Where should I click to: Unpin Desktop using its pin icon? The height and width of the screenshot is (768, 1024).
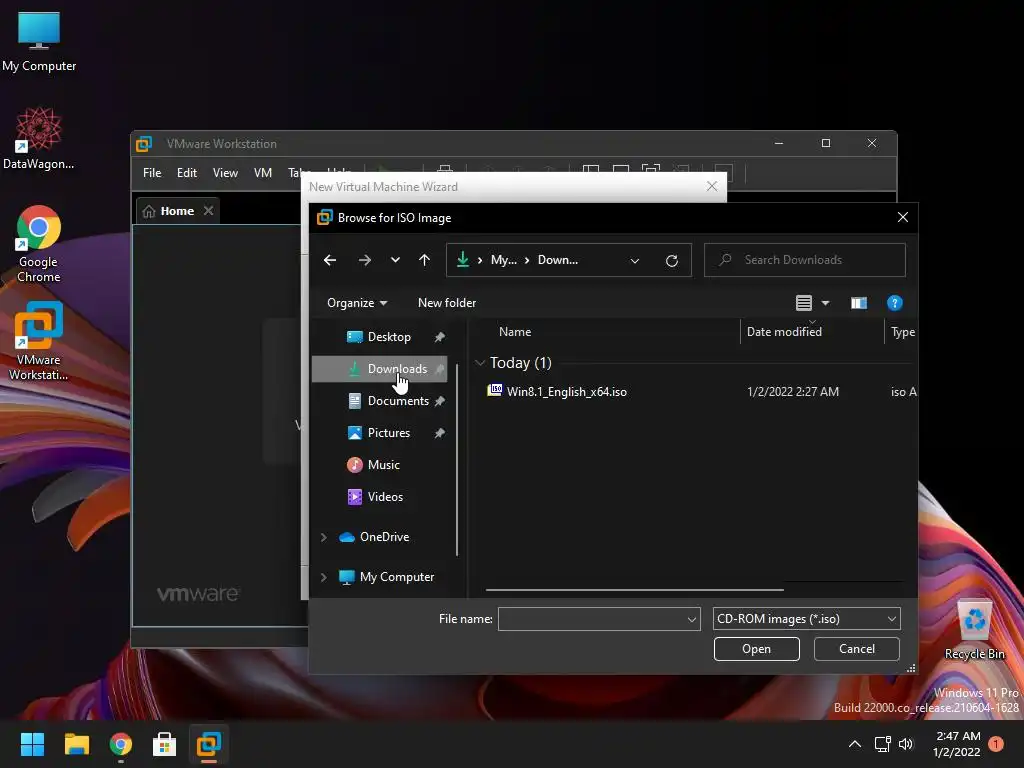point(440,337)
